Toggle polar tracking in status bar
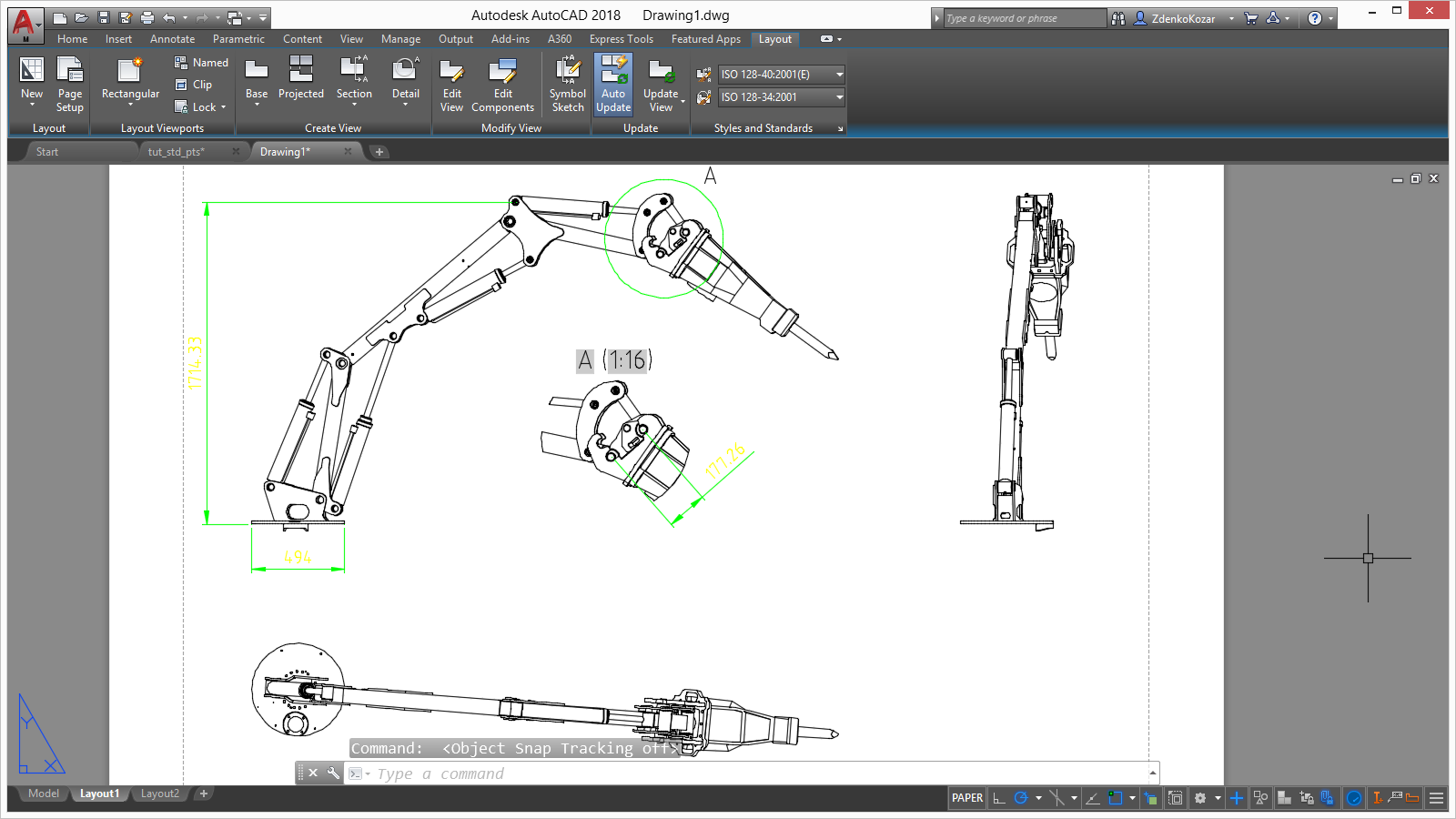 [1021, 798]
